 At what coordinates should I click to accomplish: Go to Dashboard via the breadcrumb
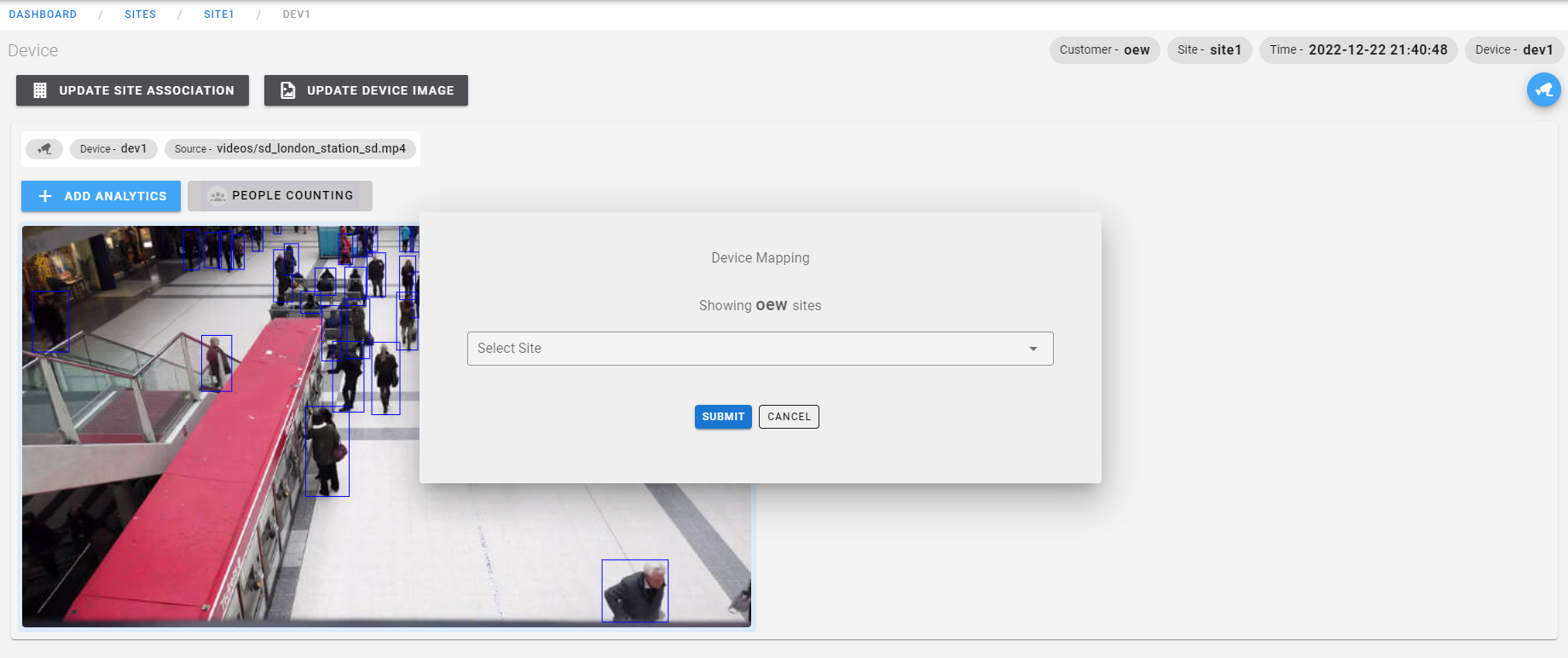[x=43, y=14]
